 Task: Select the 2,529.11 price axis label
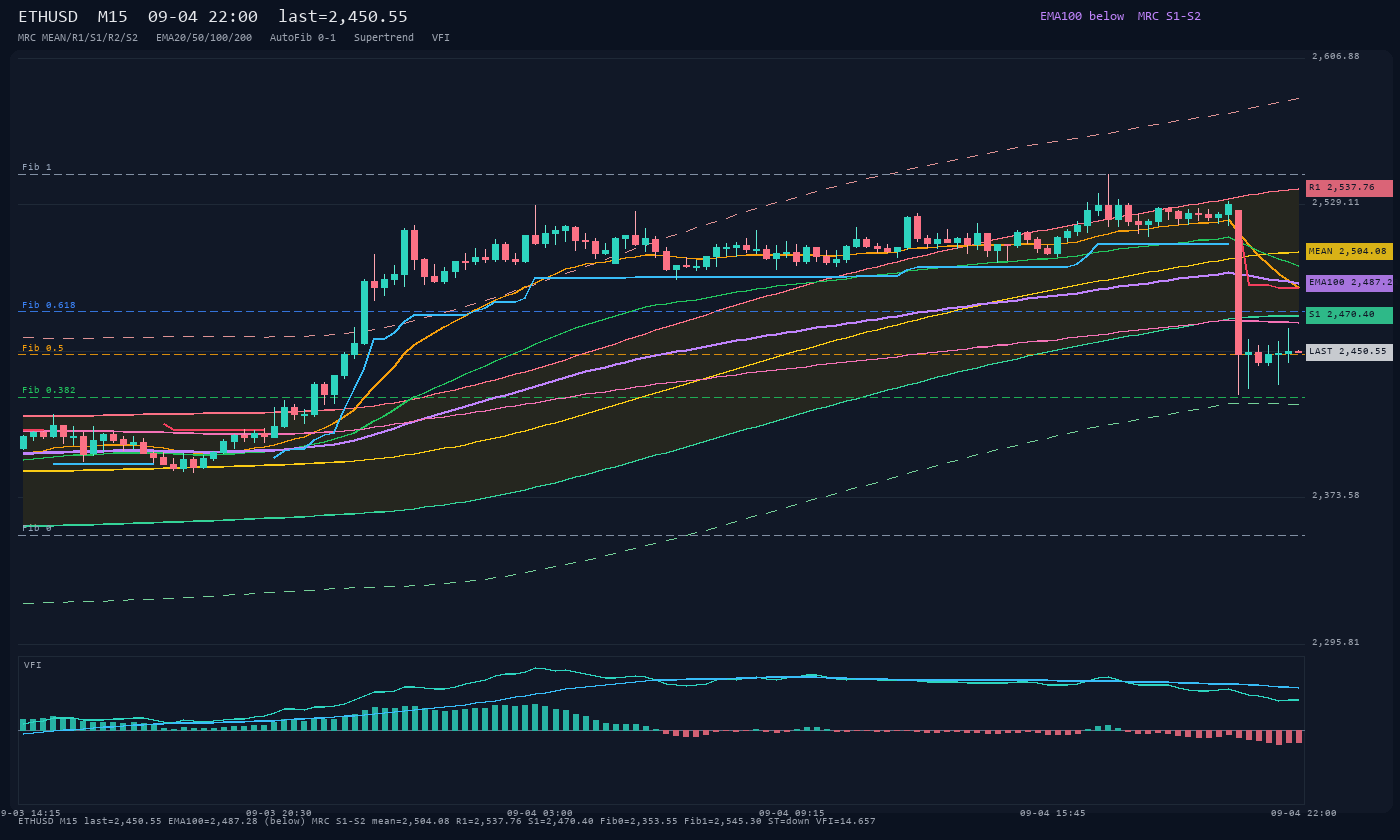click(1336, 202)
